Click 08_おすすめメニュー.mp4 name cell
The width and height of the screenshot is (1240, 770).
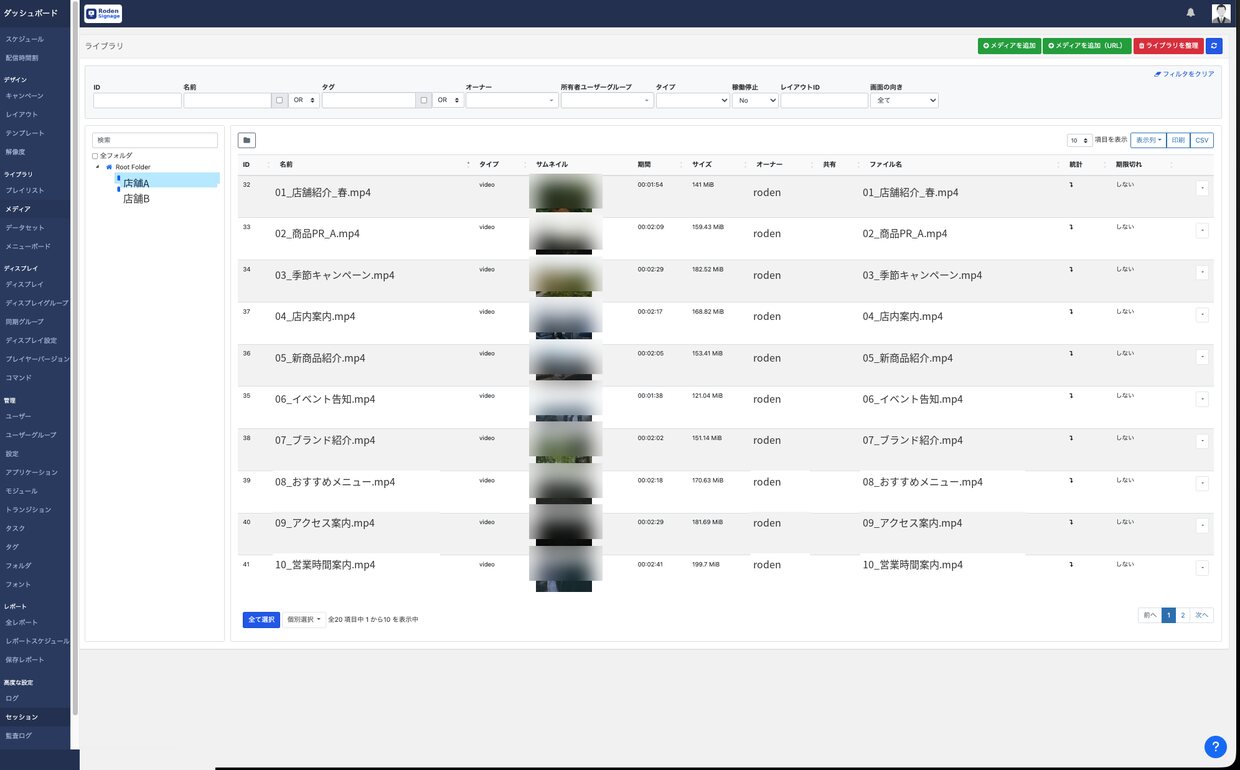(x=335, y=482)
